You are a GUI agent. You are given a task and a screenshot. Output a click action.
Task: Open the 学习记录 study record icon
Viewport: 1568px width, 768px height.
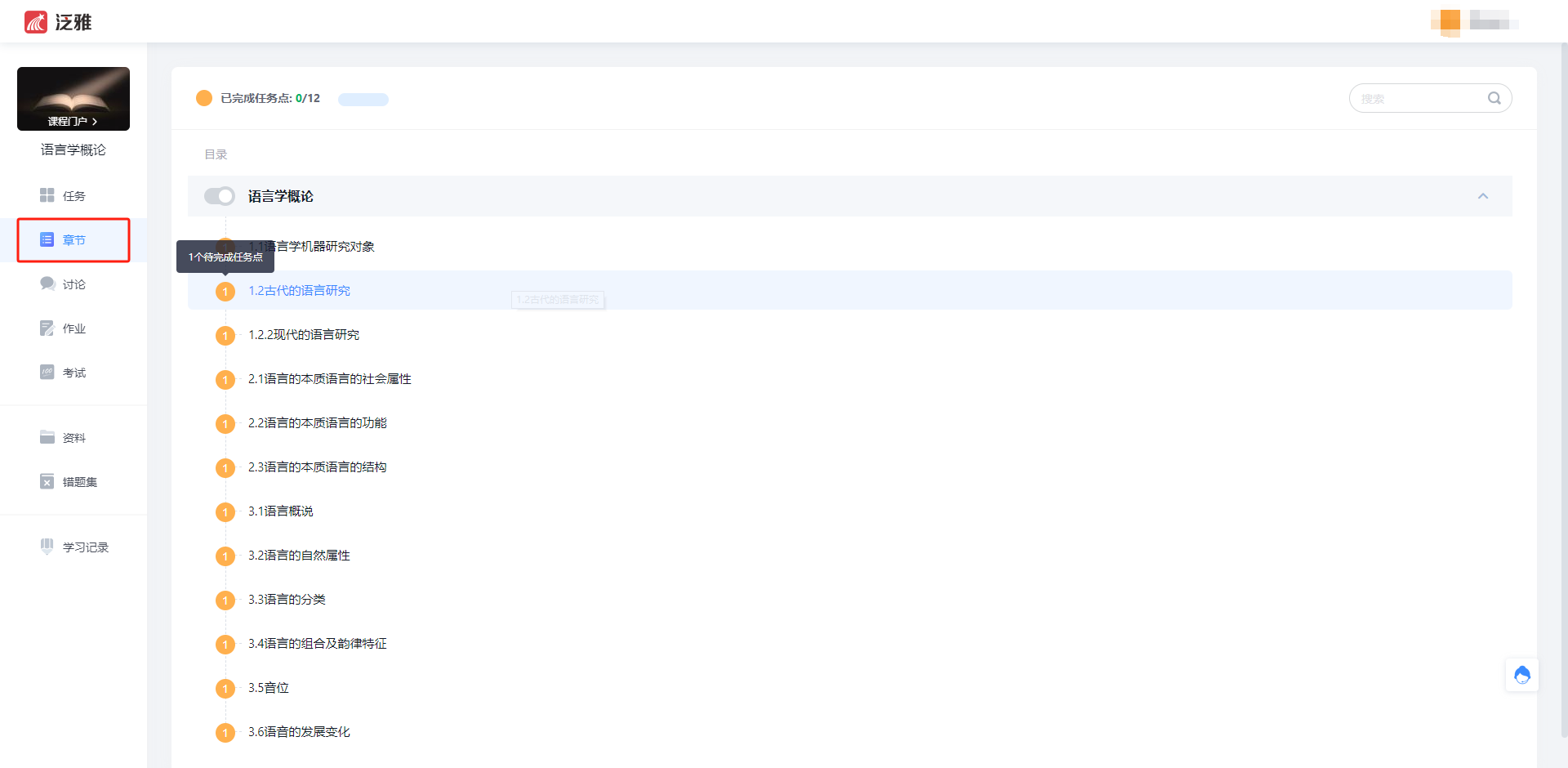[x=47, y=546]
